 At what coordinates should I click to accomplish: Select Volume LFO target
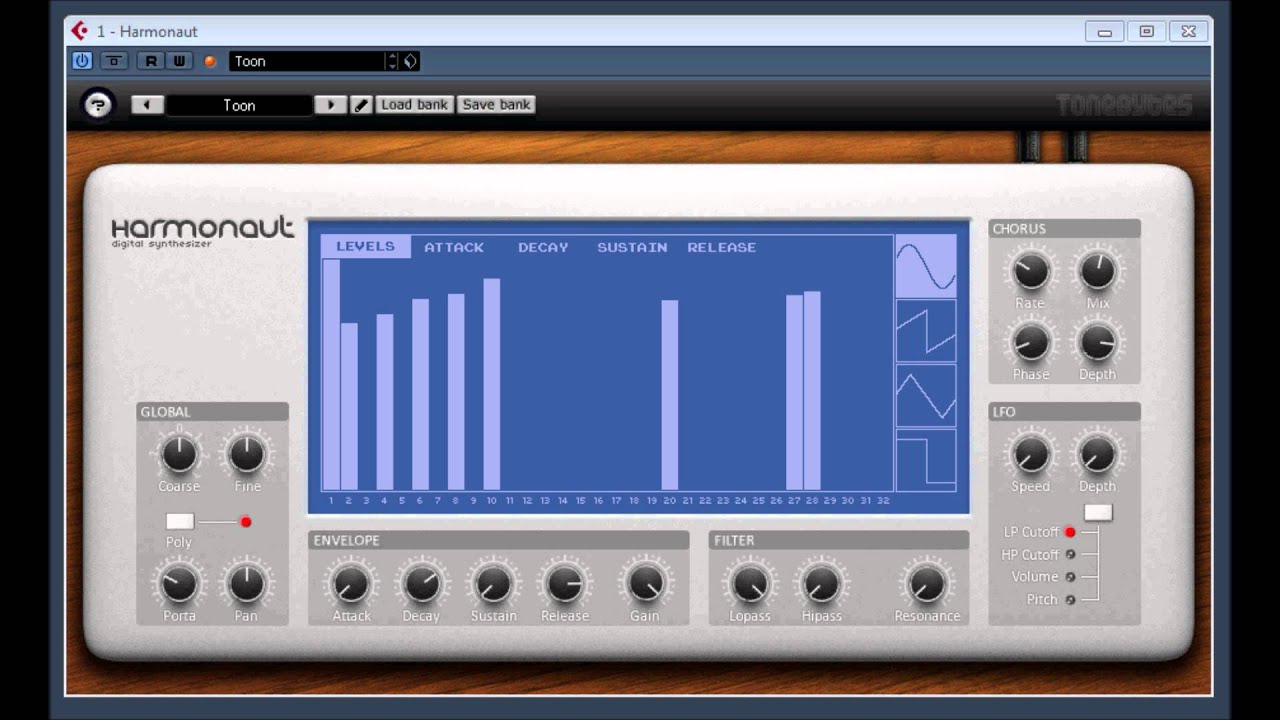point(1070,577)
